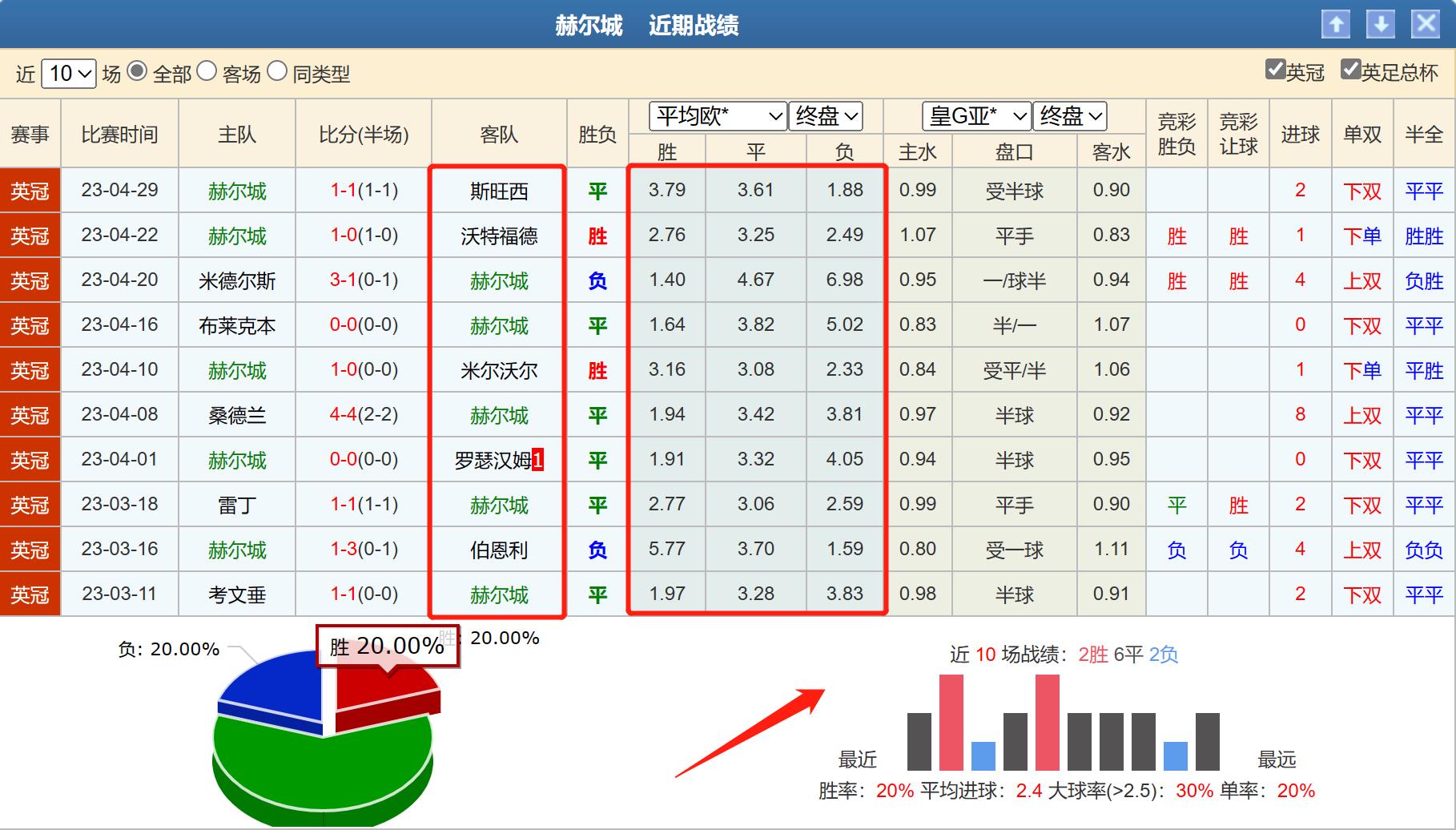Click the 英冠 label in the first row
The width and height of the screenshot is (1456, 830).
[x=30, y=191]
